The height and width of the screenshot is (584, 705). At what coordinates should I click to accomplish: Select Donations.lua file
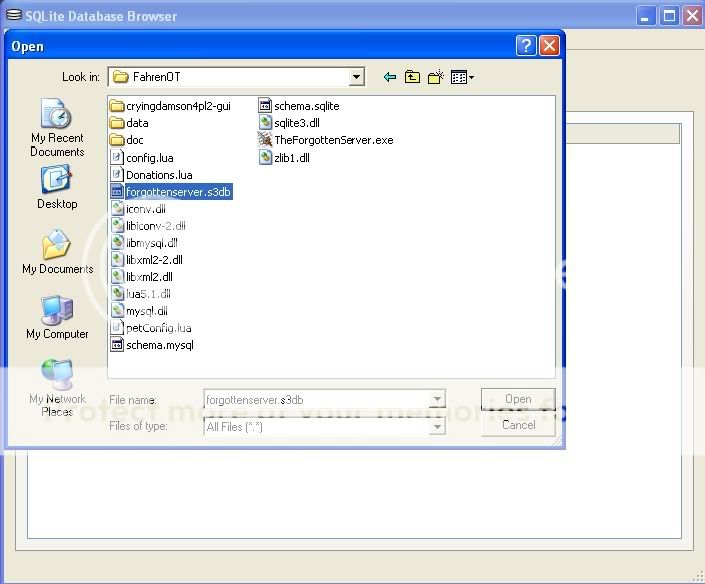tap(152, 175)
